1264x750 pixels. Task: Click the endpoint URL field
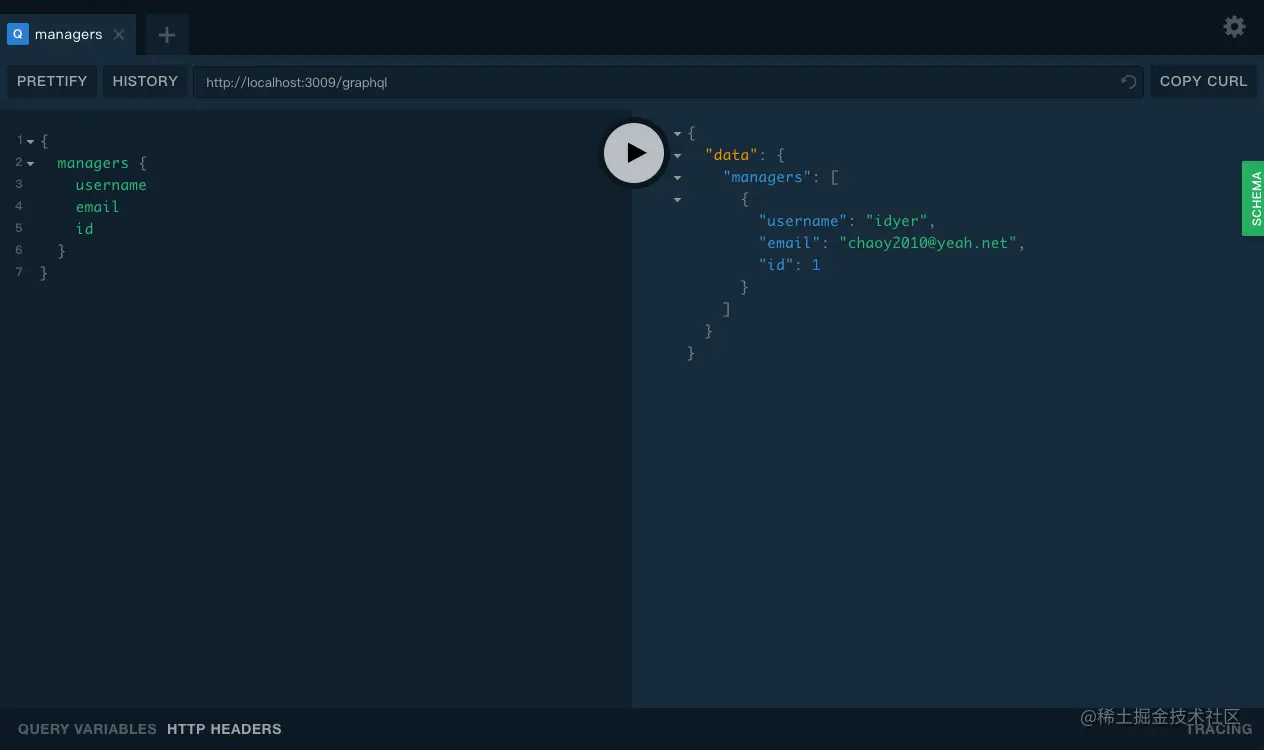668,82
